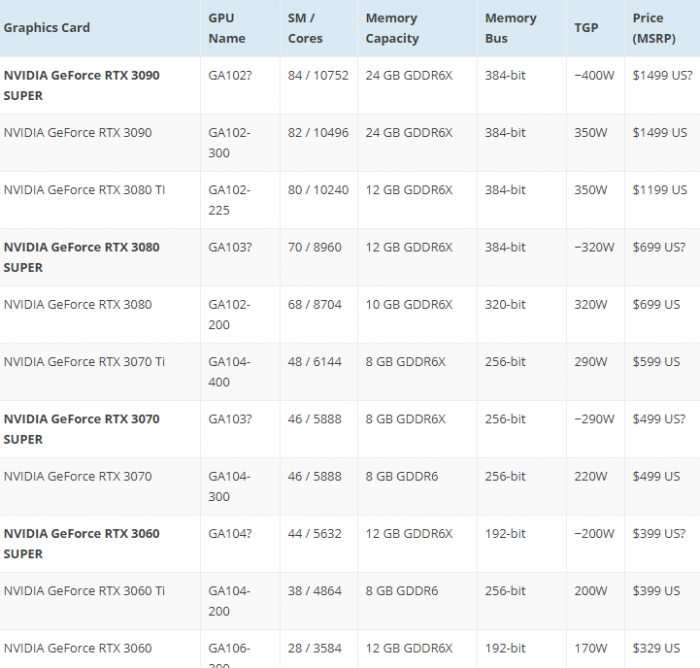Viewport: 700px width, 668px height.
Task: Select the NVIDIA GeForce RTX 3080 SUPER cell
Action: [x=81, y=257]
